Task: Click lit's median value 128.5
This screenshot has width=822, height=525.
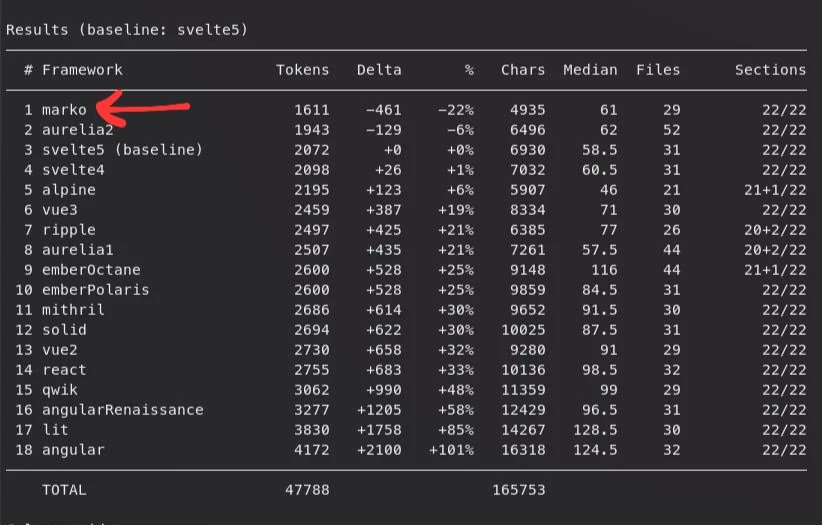Action: point(595,430)
